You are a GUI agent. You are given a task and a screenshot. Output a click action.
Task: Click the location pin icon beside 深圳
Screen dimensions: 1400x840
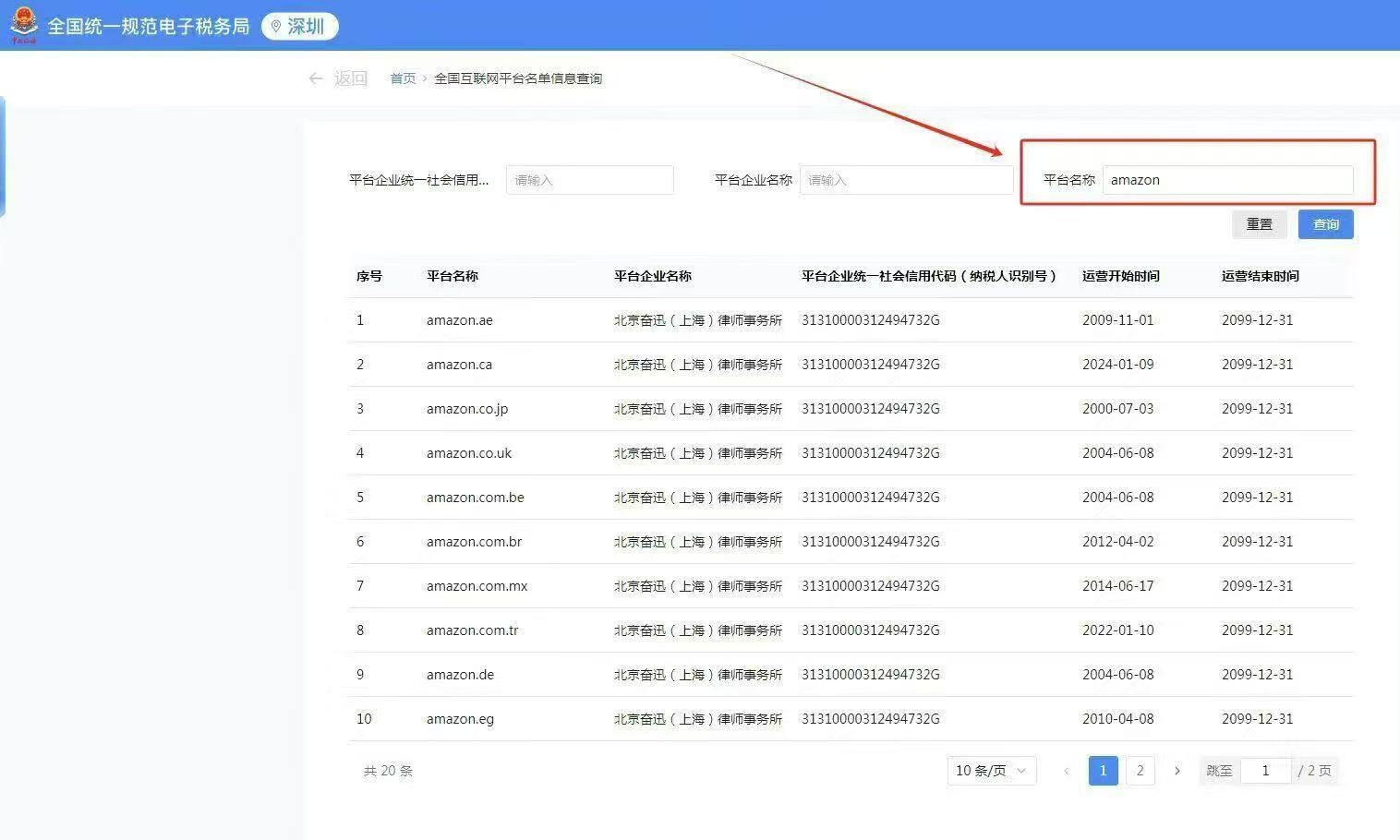[x=275, y=27]
